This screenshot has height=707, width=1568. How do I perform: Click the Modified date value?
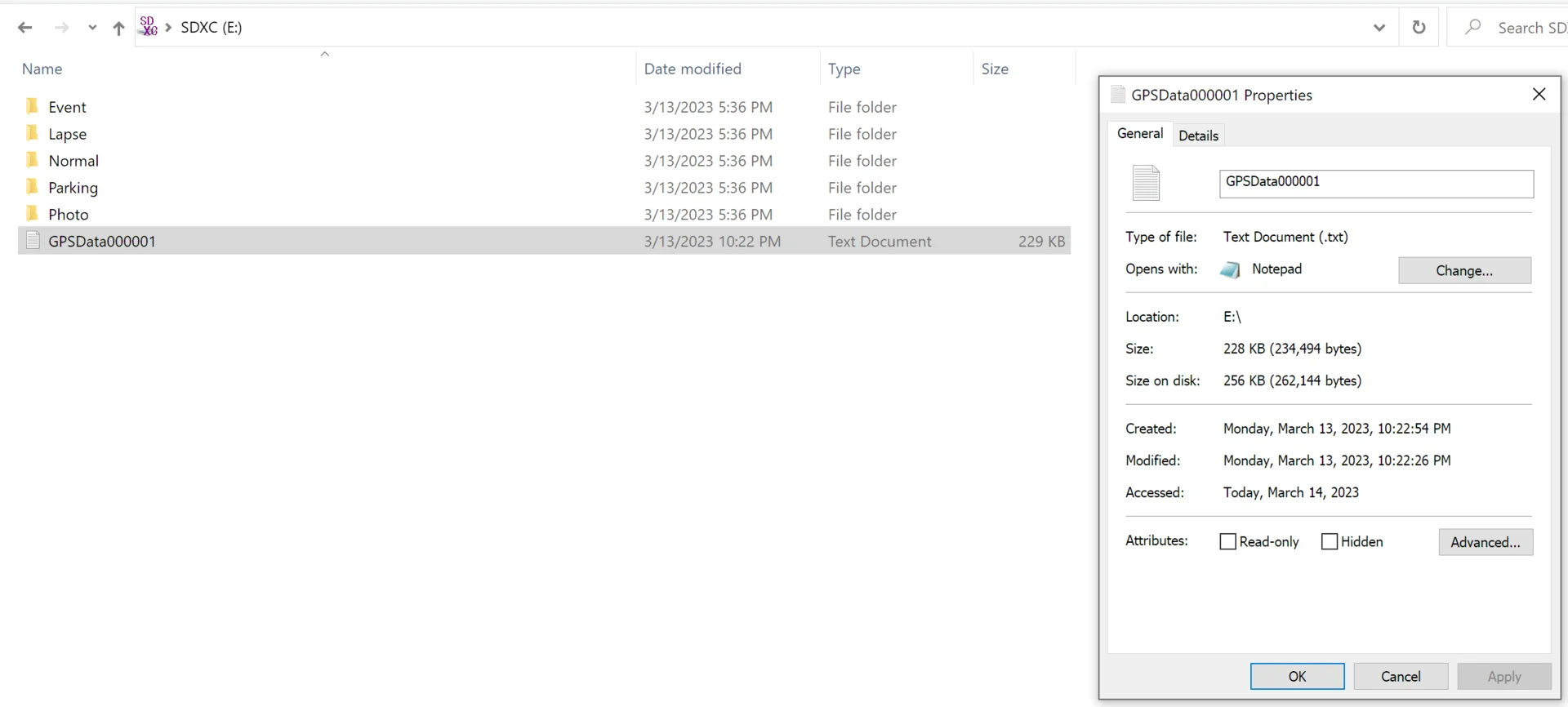(1337, 460)
